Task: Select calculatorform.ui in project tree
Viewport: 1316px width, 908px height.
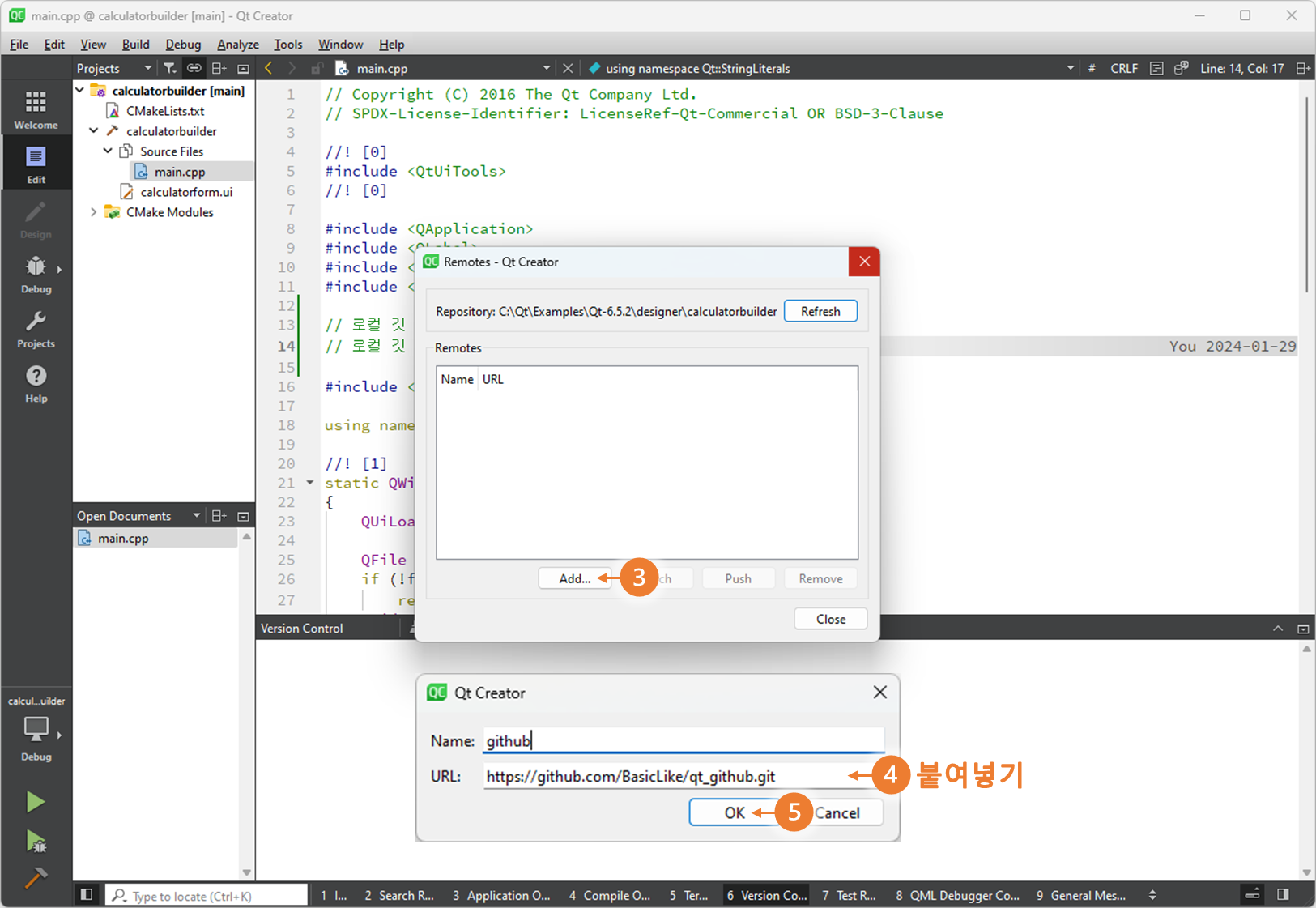Action: point(186,192)
